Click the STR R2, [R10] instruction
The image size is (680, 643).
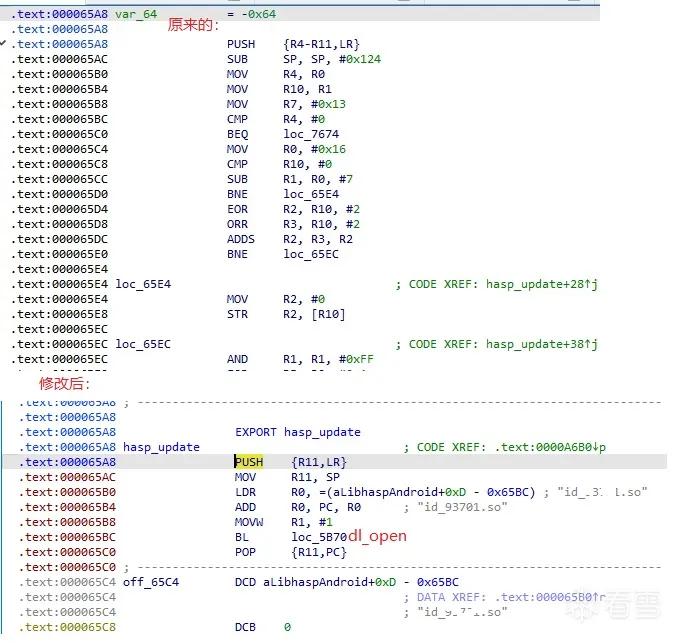pos(286,314)
